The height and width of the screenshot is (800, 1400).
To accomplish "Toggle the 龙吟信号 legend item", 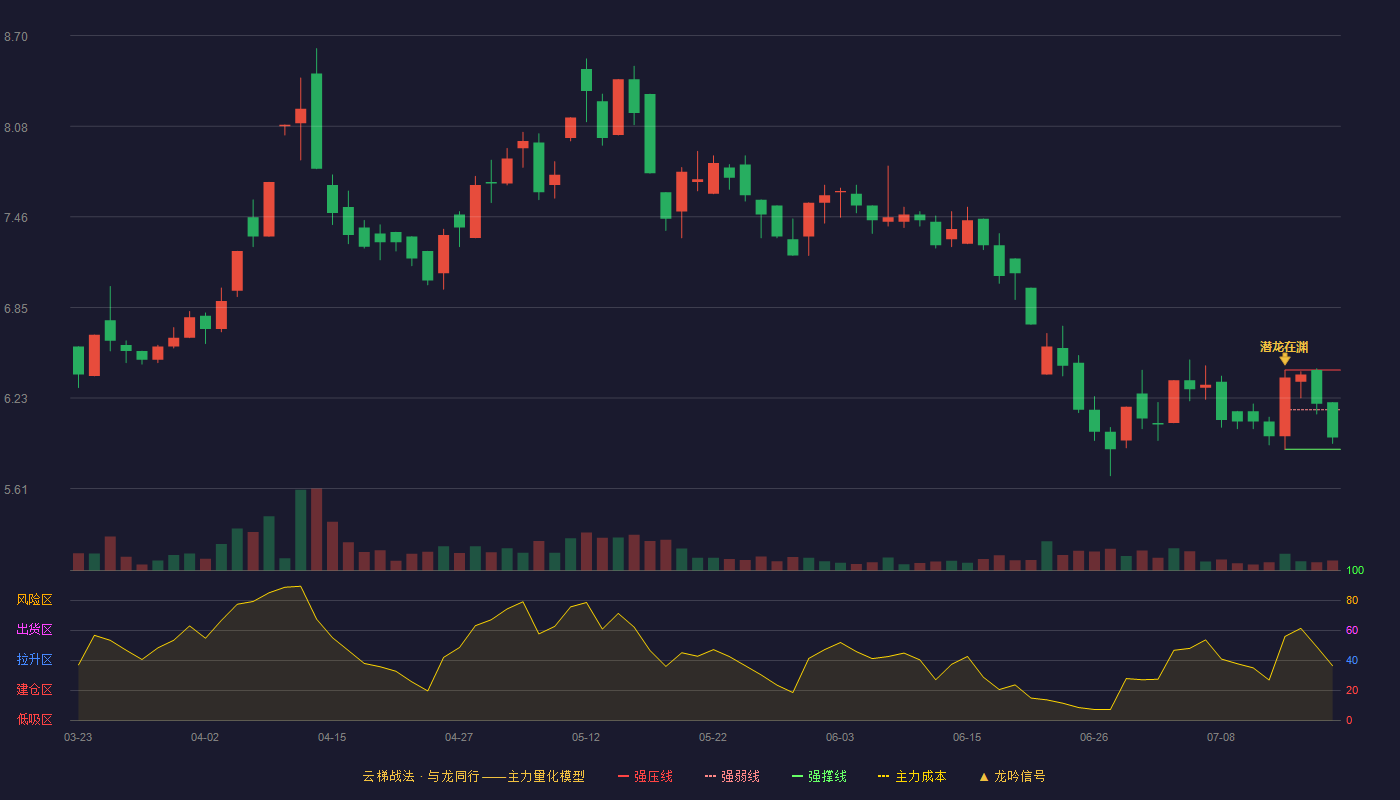I will click(x=1012, y=776).
